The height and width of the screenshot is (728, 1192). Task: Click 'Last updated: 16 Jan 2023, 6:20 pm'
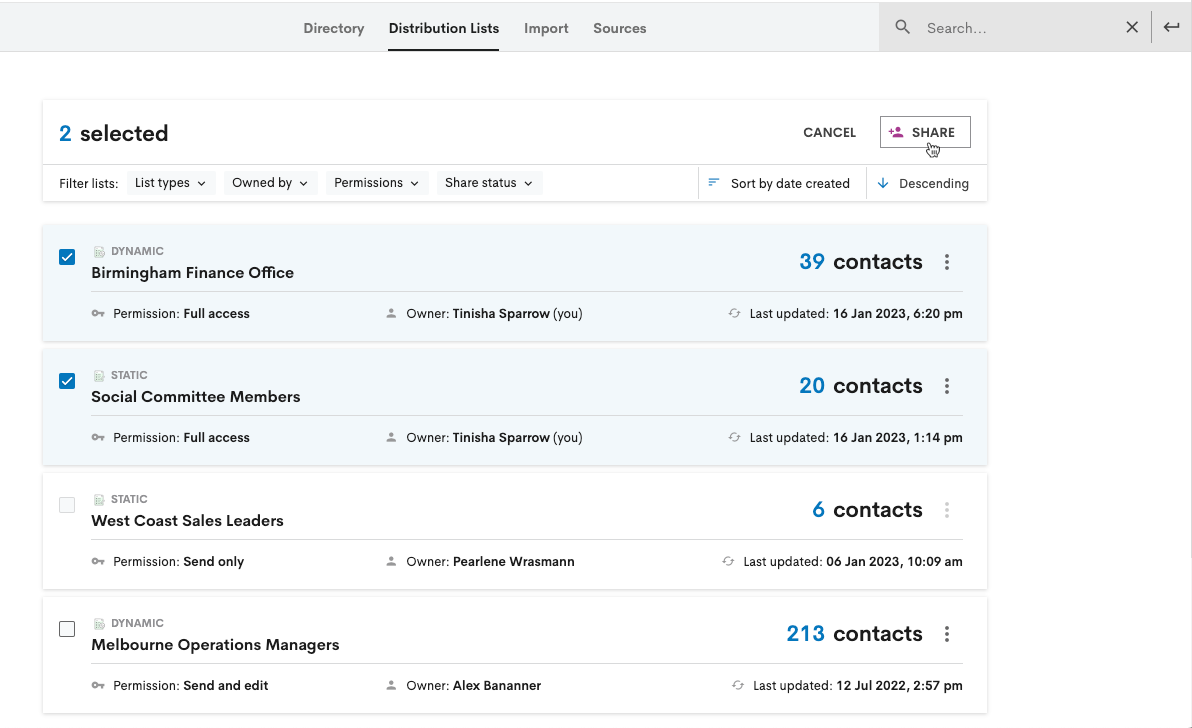click(x=856, y=314)
